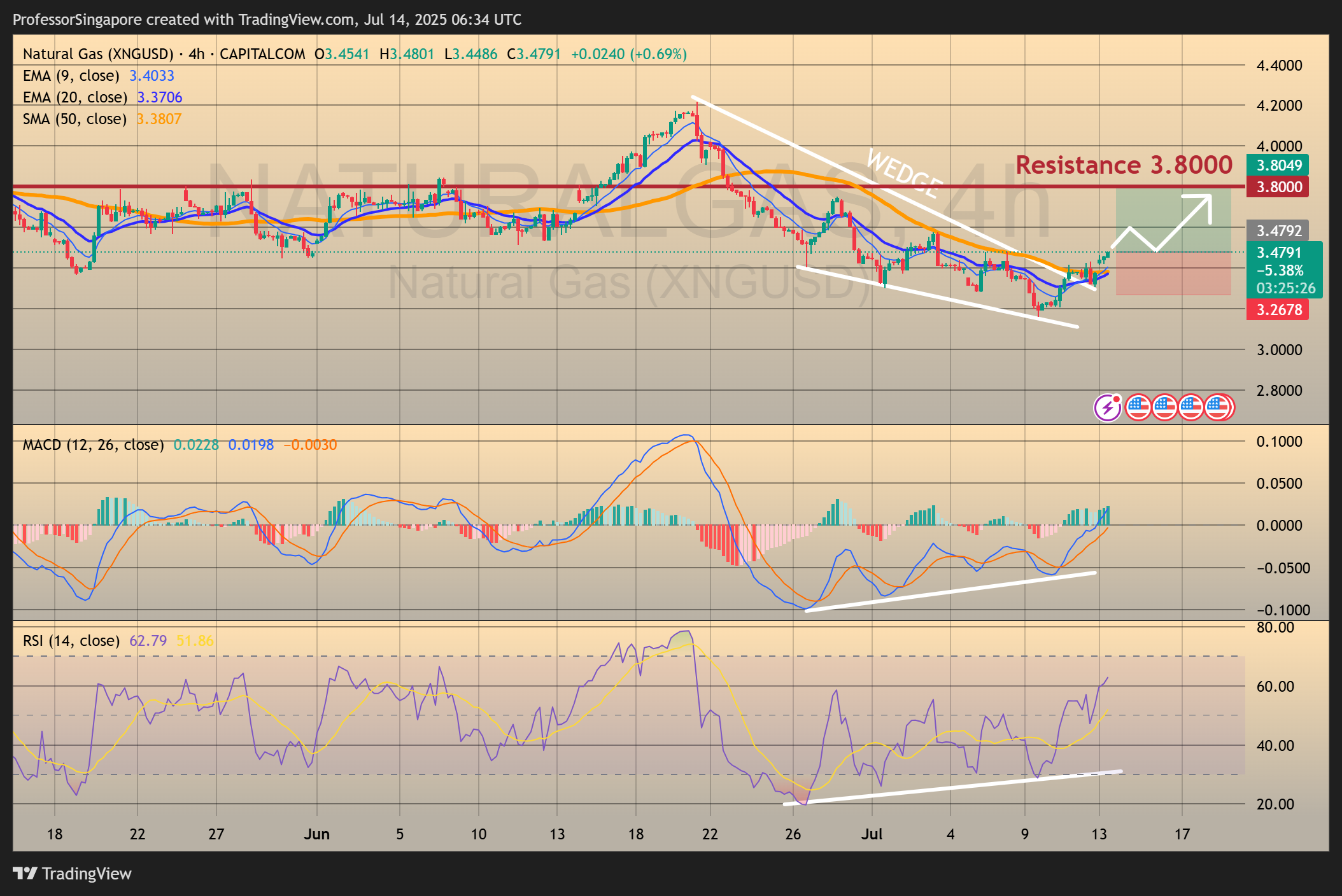The width and height of the screenshot is (1342, 896).
Task: Click the green 3.8049 price label
Action: coord(1278,165)
